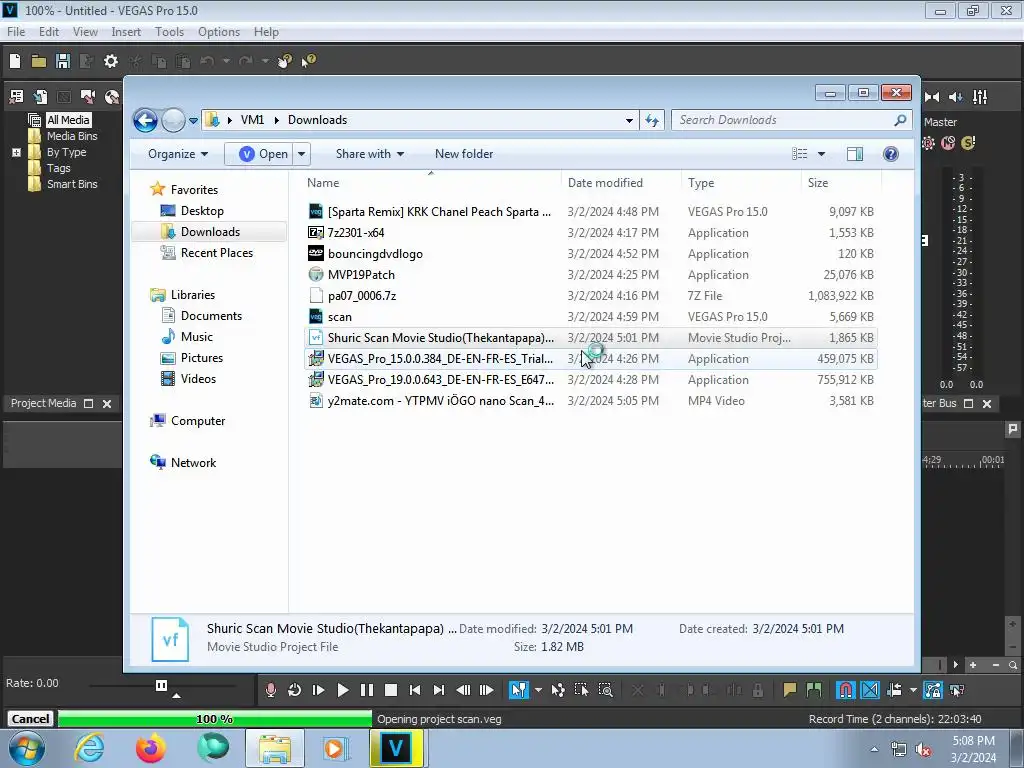This screenshot has height=768, width=1024.
Task: Select the Envelope Edit tool
Action: (x=558, y=690)
